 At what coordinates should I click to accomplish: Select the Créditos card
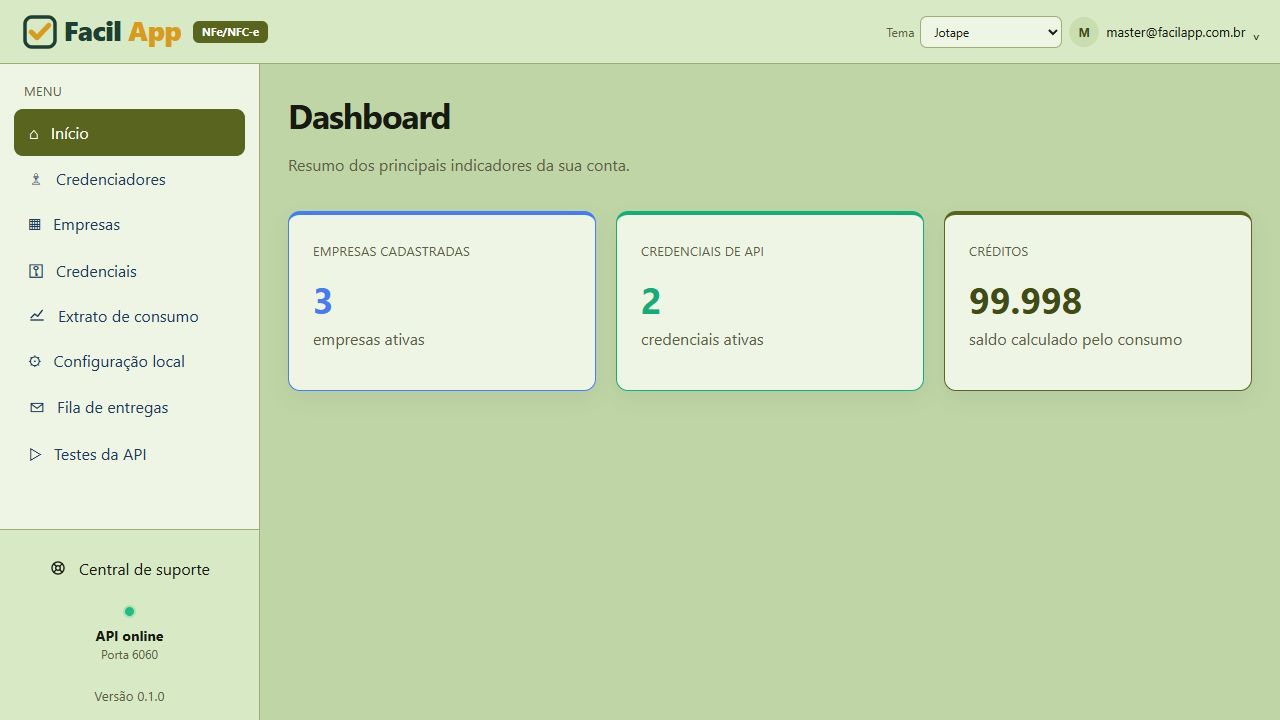(1098, 301)
